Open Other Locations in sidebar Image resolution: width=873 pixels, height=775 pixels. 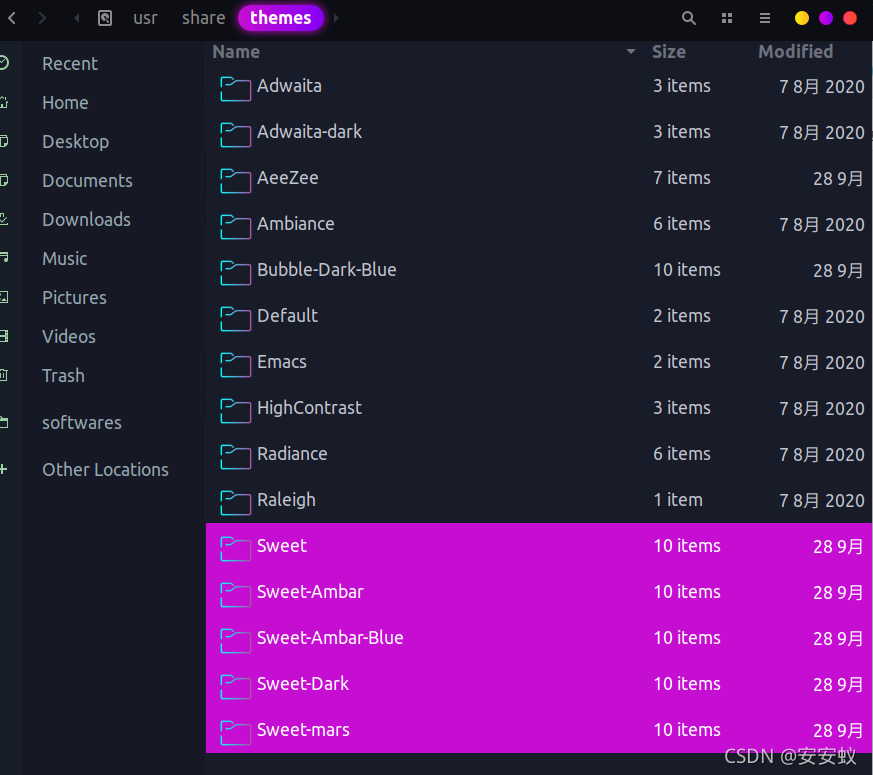tap(105, 469)
